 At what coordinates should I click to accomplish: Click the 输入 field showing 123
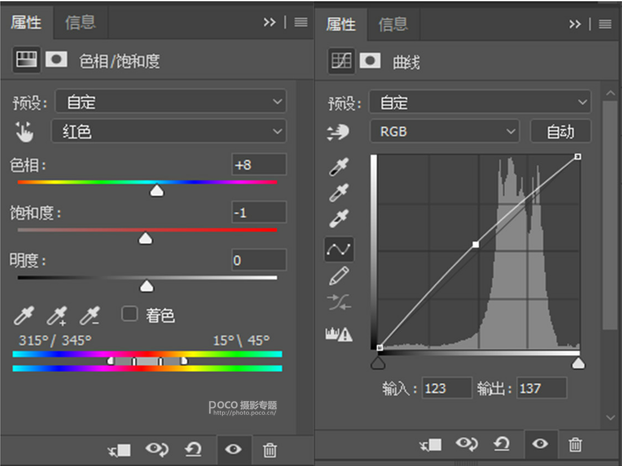click(447, 388)
